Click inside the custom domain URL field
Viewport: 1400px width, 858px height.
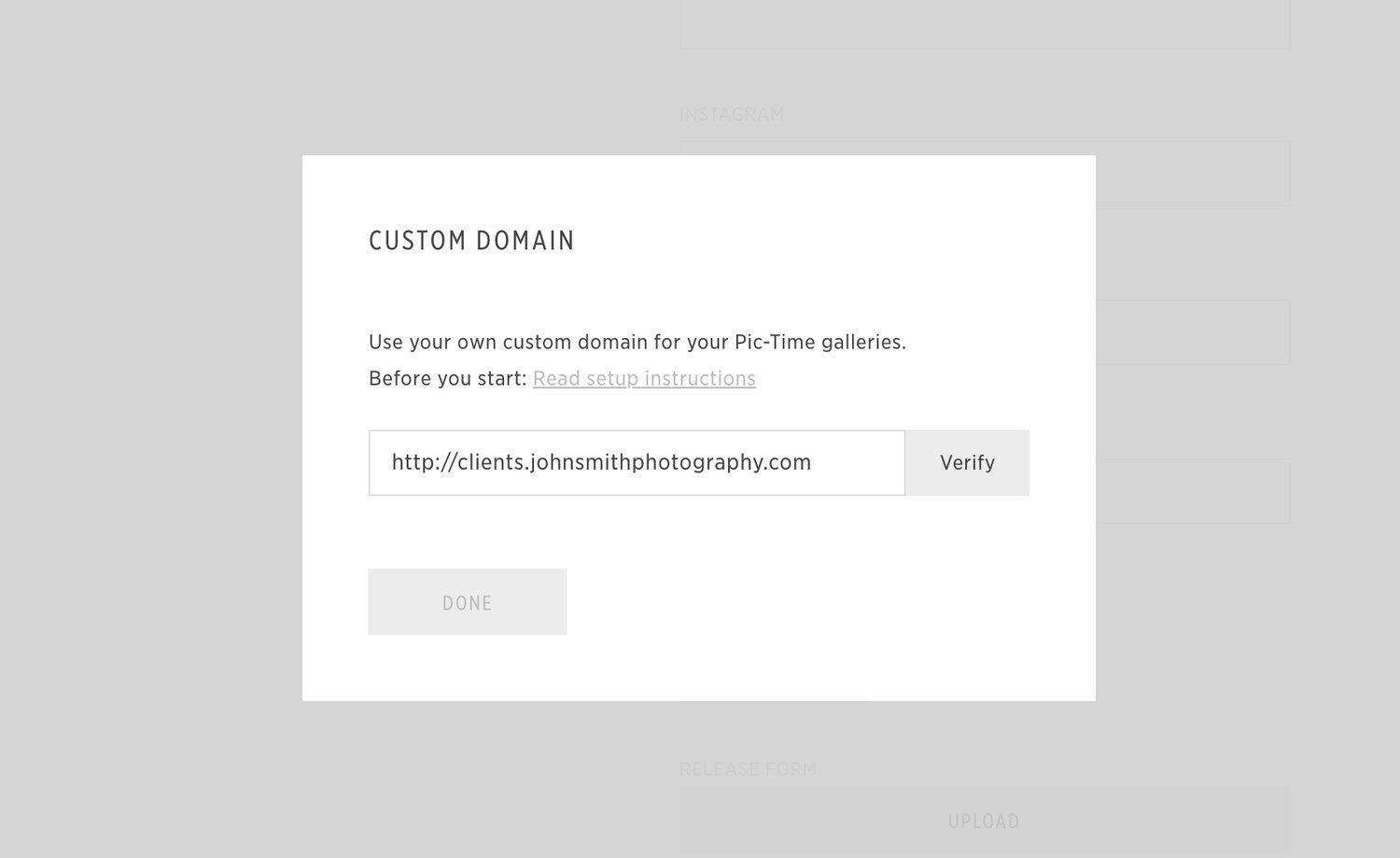point(637,462)
